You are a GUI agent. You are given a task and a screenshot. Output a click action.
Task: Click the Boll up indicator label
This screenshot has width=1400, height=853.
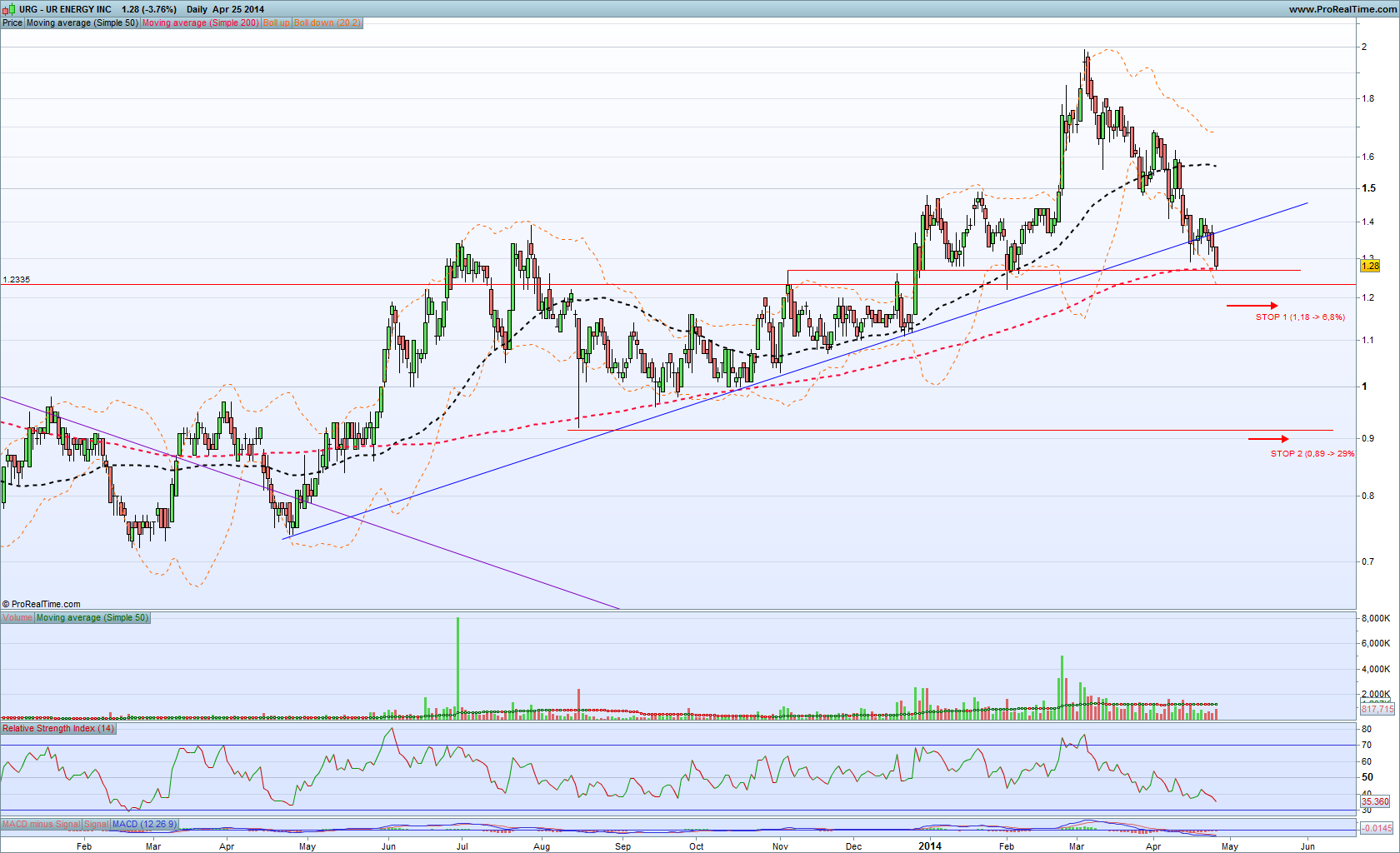point(277,23)
